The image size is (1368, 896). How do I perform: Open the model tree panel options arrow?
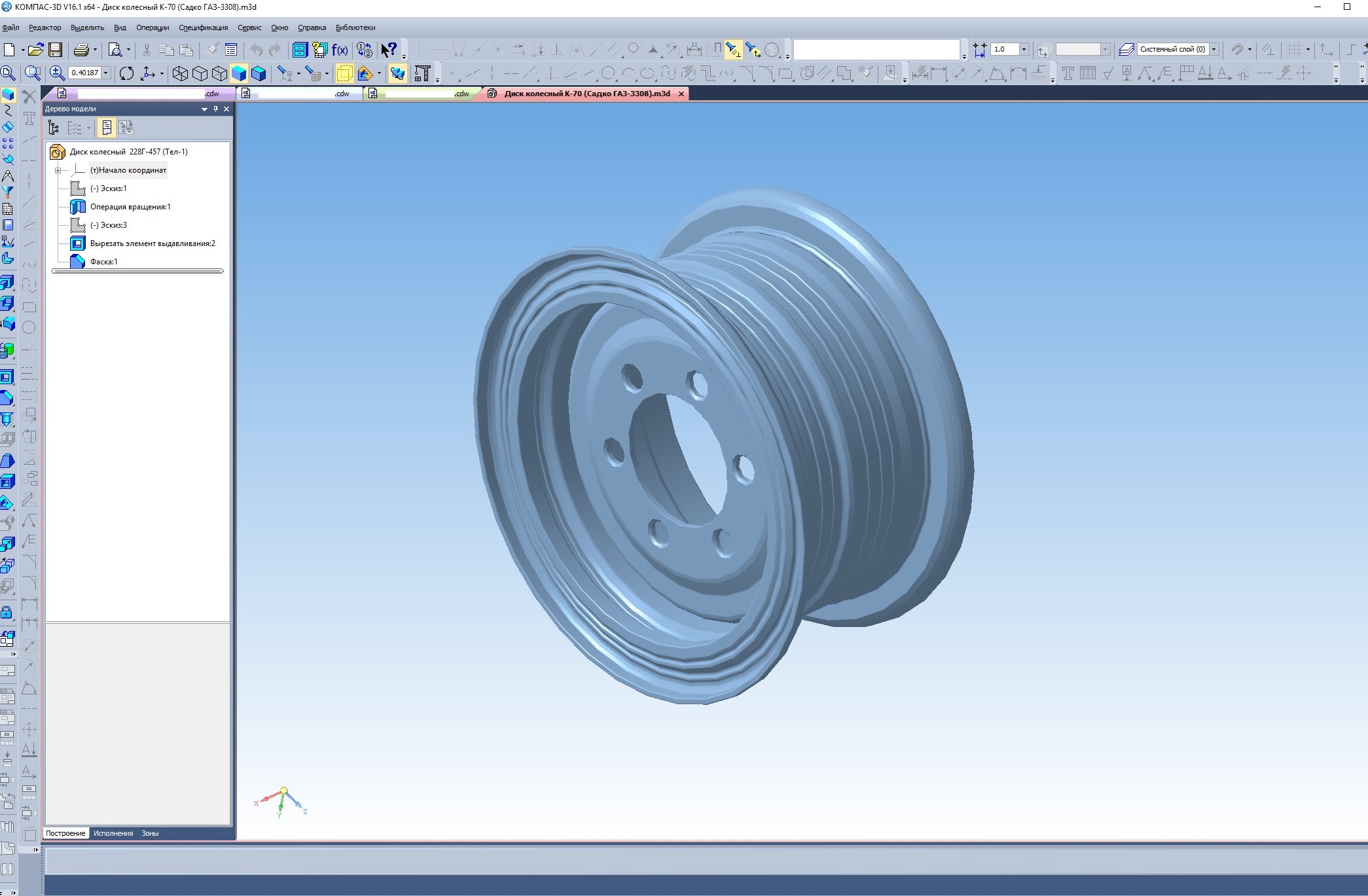point(204,109)
